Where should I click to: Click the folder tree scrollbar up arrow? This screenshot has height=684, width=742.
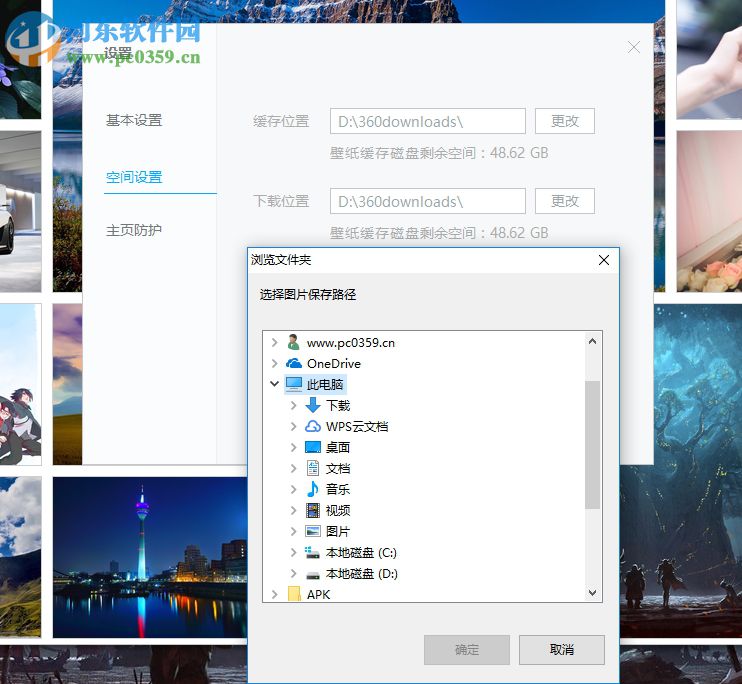pyautogui.click(x=592, y=341)
